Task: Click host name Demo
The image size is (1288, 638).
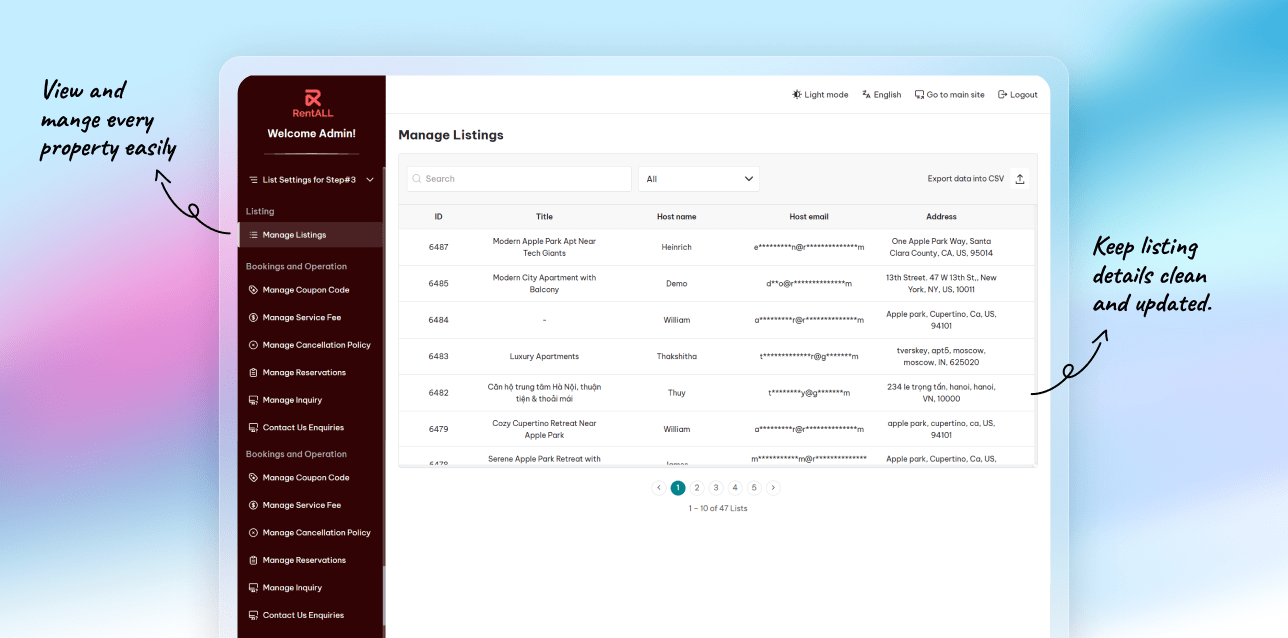Action: coord(677,284)
